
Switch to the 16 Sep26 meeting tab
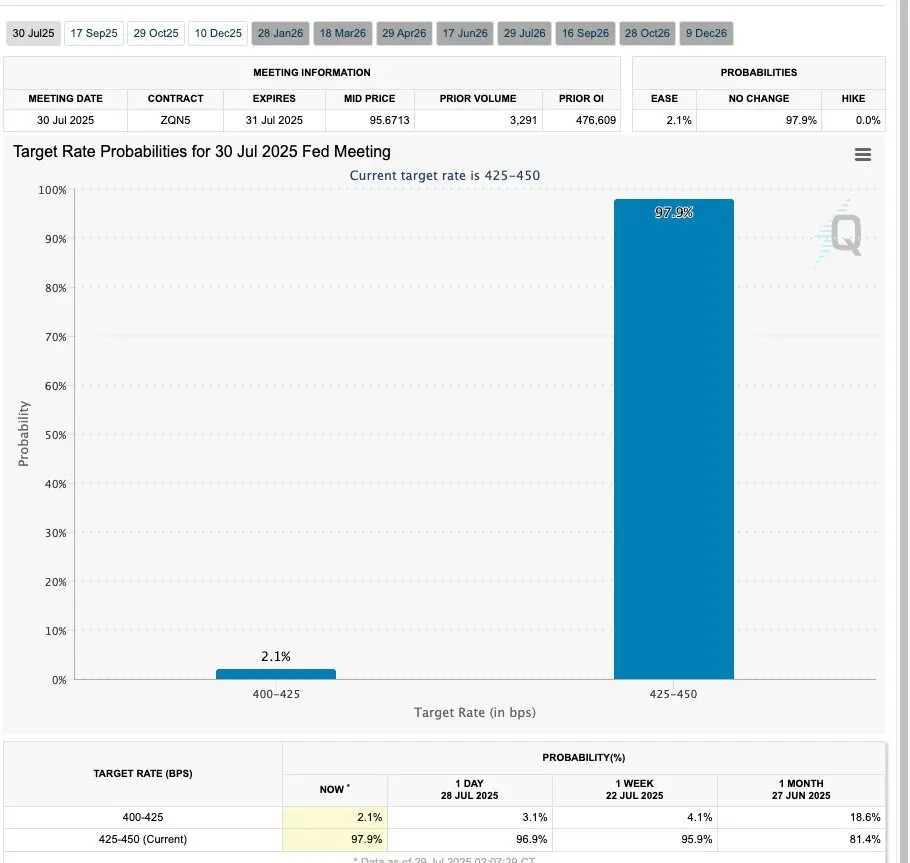pyautogui.click(x=585, y=33)
